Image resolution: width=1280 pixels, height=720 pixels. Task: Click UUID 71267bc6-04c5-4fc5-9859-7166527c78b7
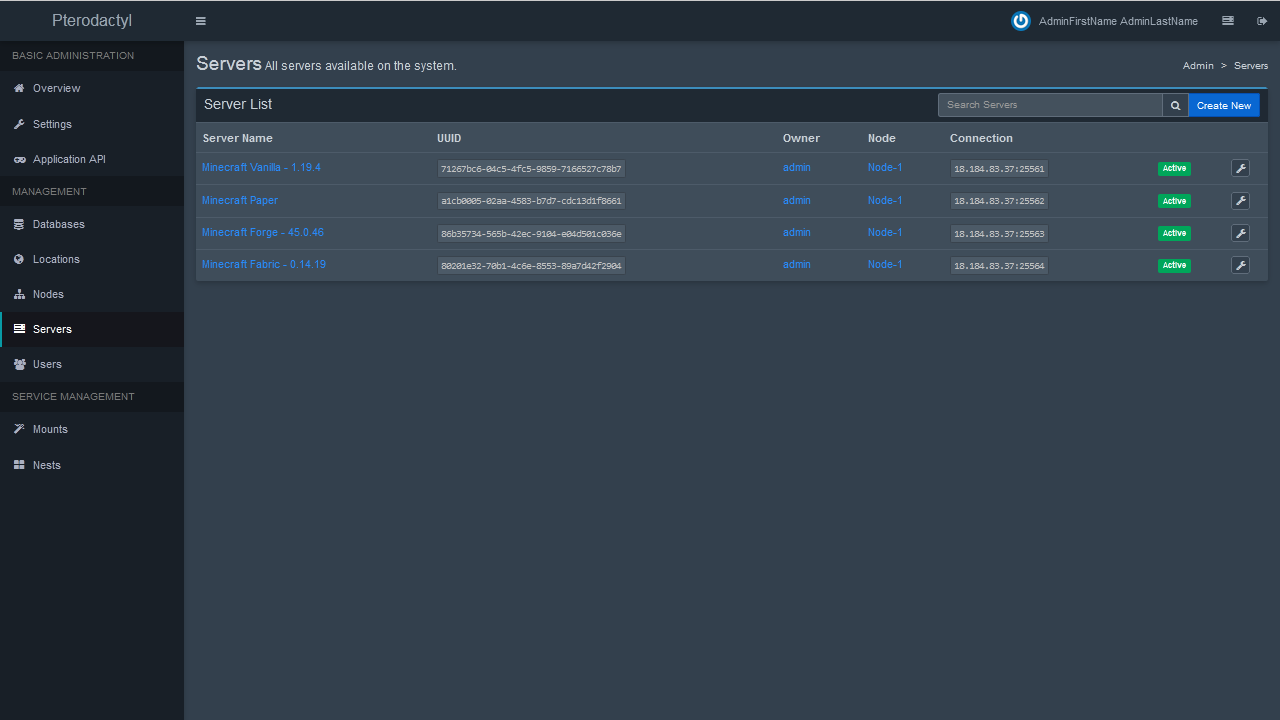[x=531, y=169]
